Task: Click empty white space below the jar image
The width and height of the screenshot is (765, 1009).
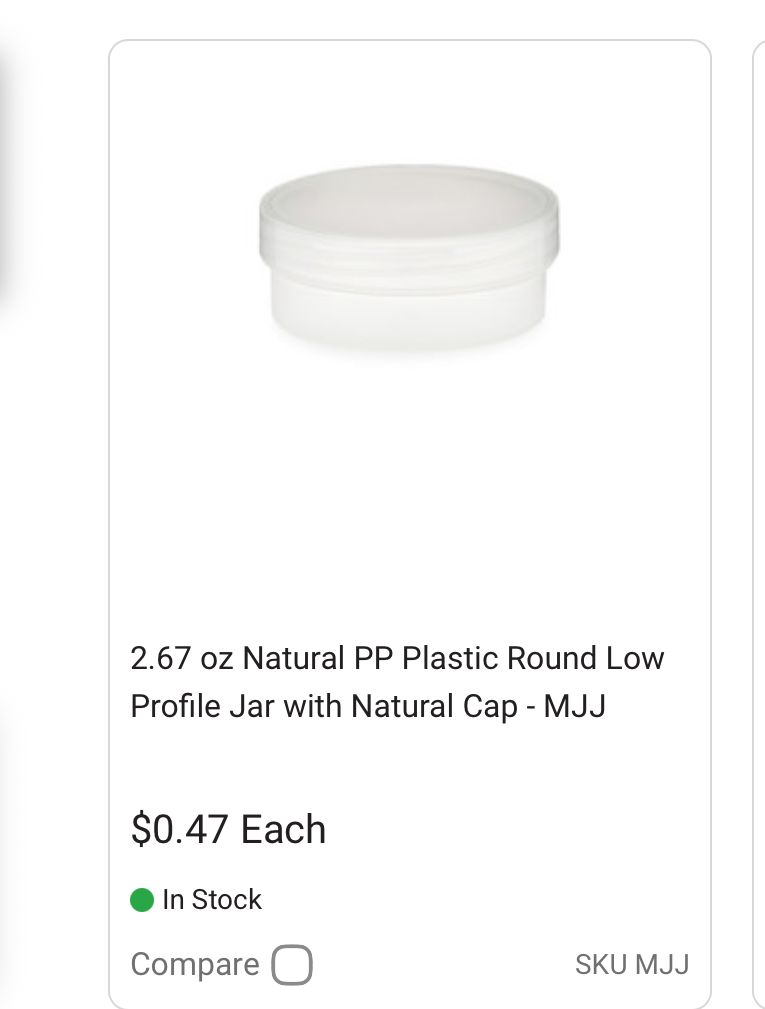Action: point(409,480)
